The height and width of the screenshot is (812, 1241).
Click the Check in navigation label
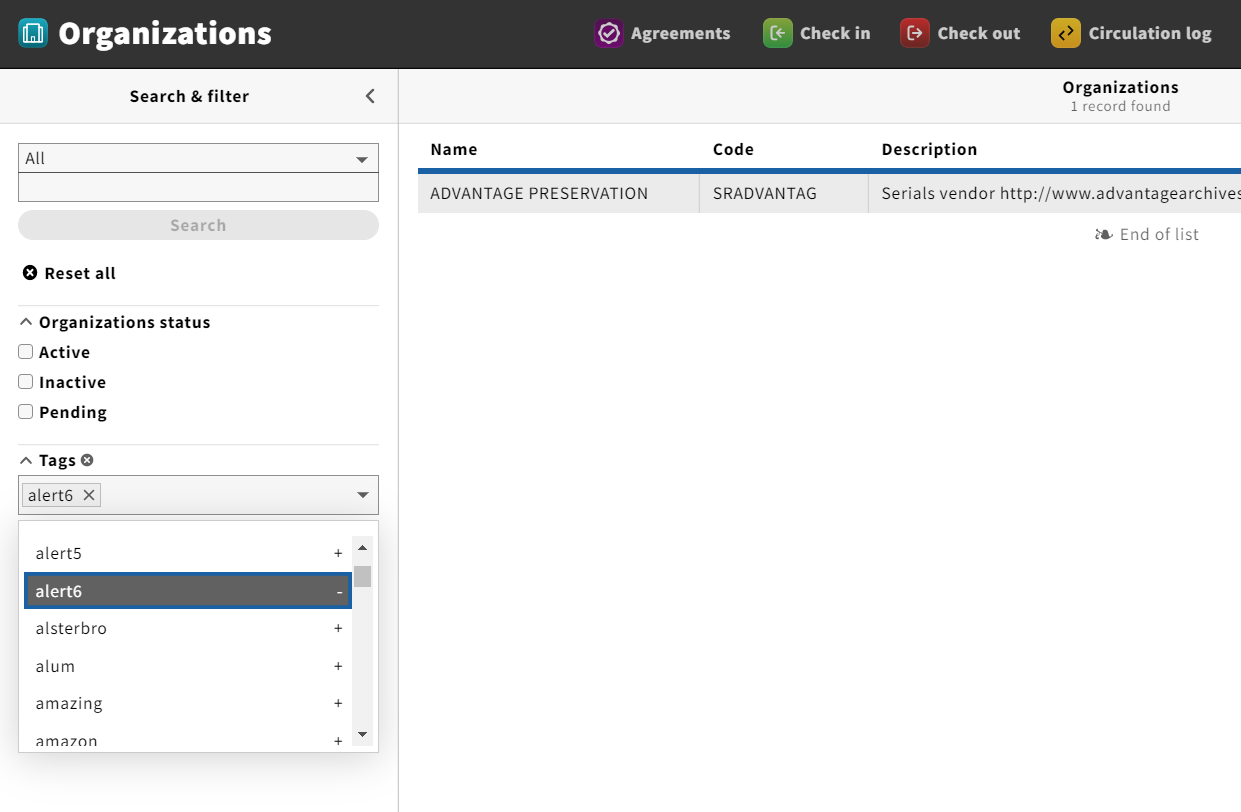(835, 33)
